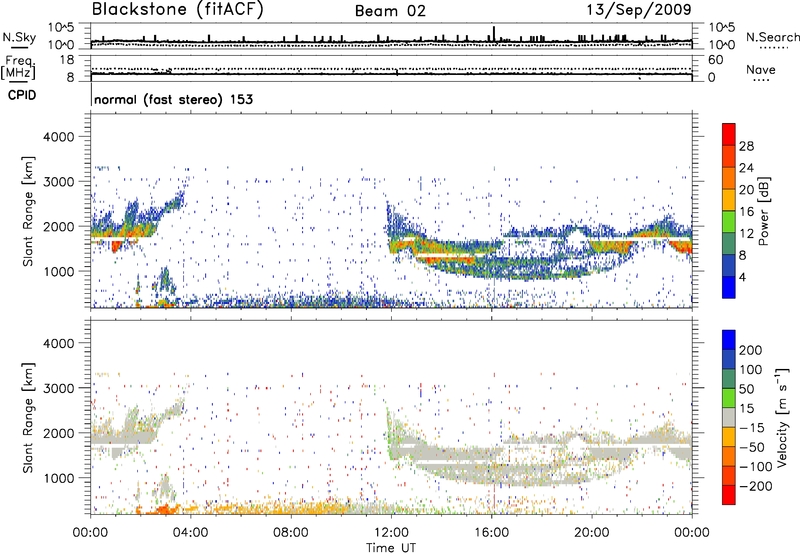Image resolution: width=800 pixels, height=554 pixels.
Task: Pick the 50–100 m/s teal Velocity swatch
Action: pos(729,379)
